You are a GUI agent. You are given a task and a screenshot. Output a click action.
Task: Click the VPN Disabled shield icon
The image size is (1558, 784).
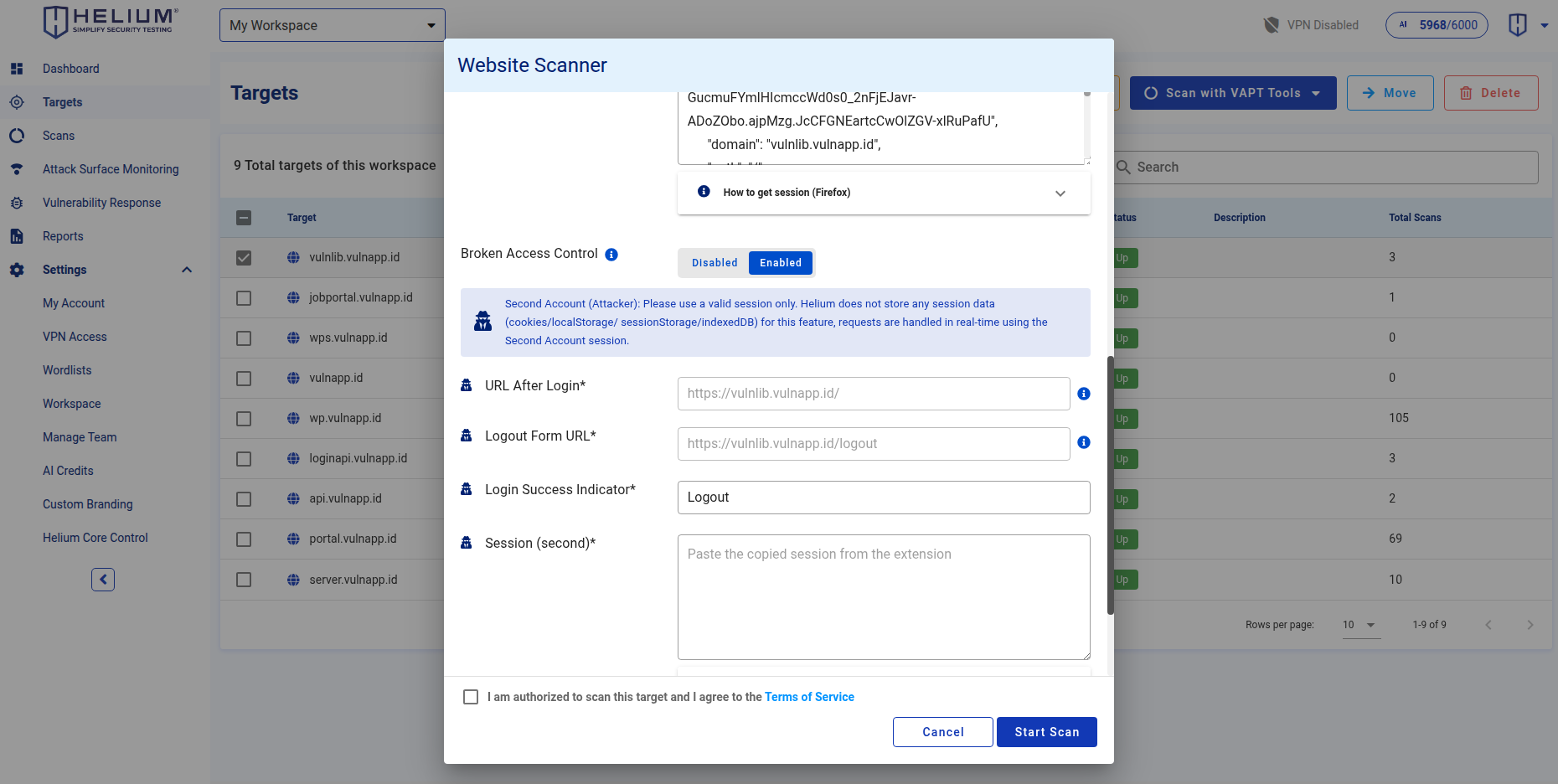[1272, 25]
